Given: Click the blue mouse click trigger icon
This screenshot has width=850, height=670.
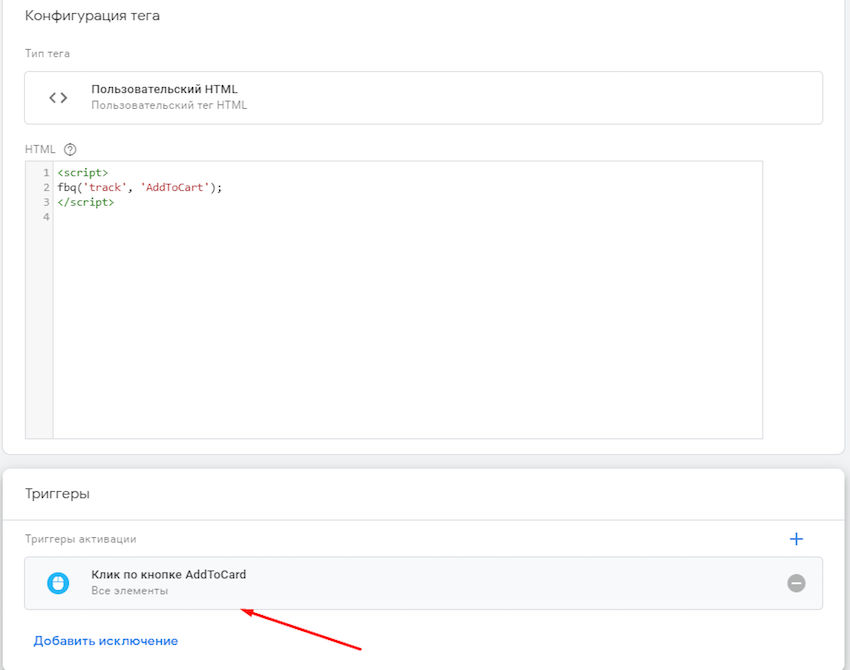Looking at the screenshot, I should click(x=59, y=583).
